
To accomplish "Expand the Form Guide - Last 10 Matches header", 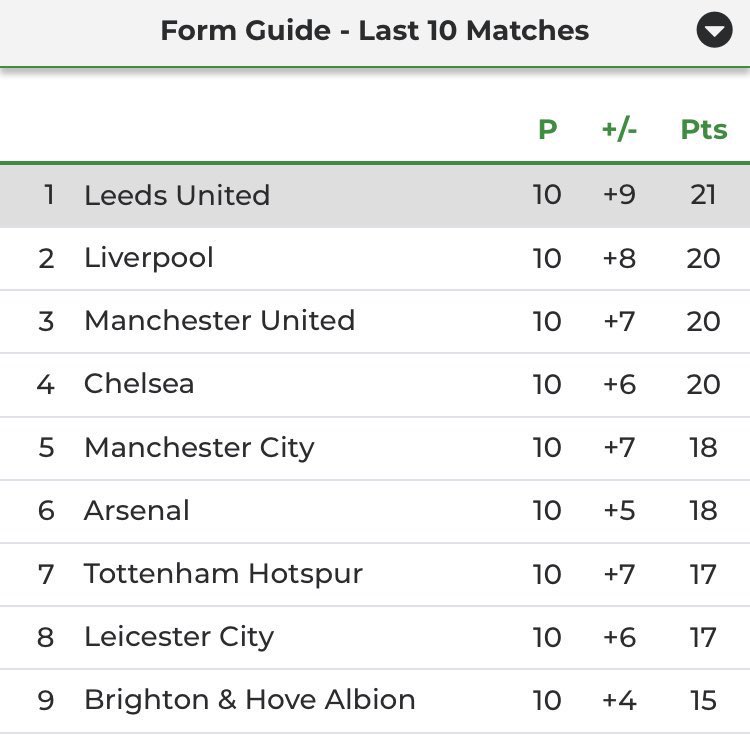I will click(x=375, y=31).
